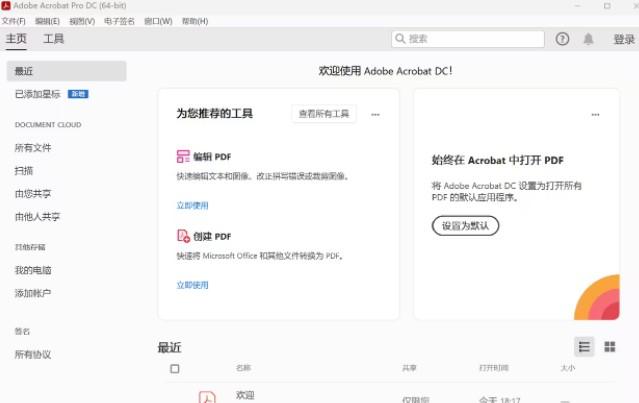Click the 编辑 PDF tool title
This screenshot has width=639, height=403.
coord(212,156)
